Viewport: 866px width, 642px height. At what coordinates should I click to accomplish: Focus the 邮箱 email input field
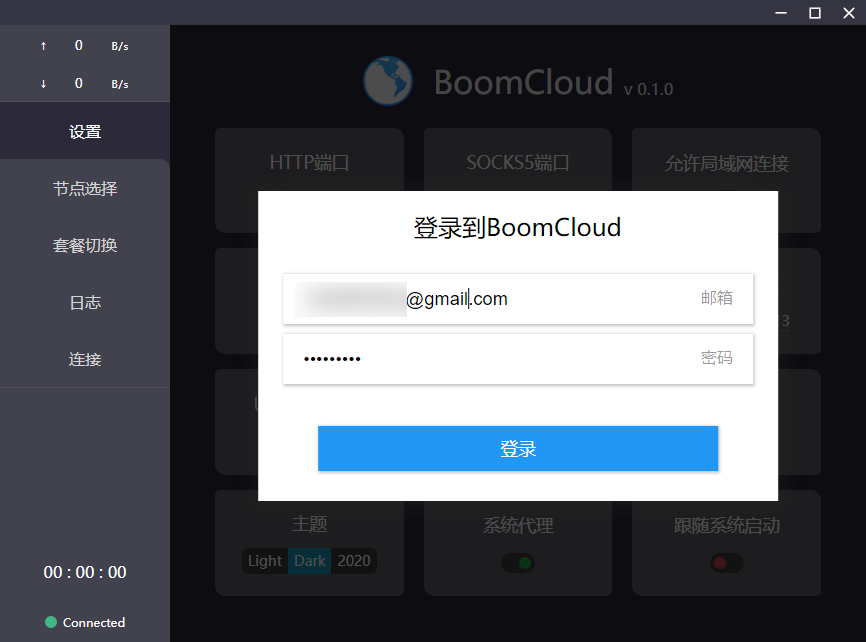point(518,299)
